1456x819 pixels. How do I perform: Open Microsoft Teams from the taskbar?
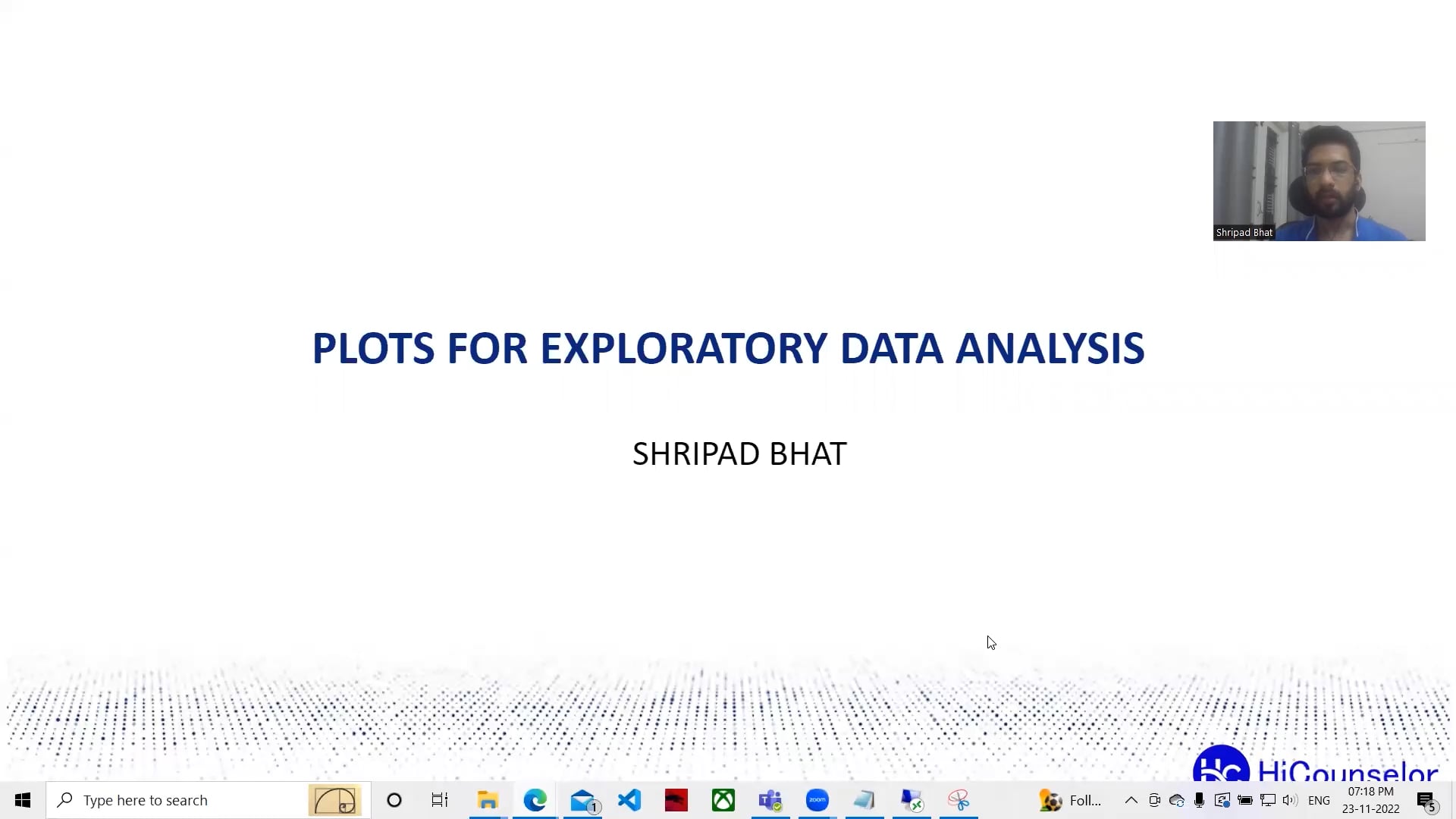coord(770,800)
